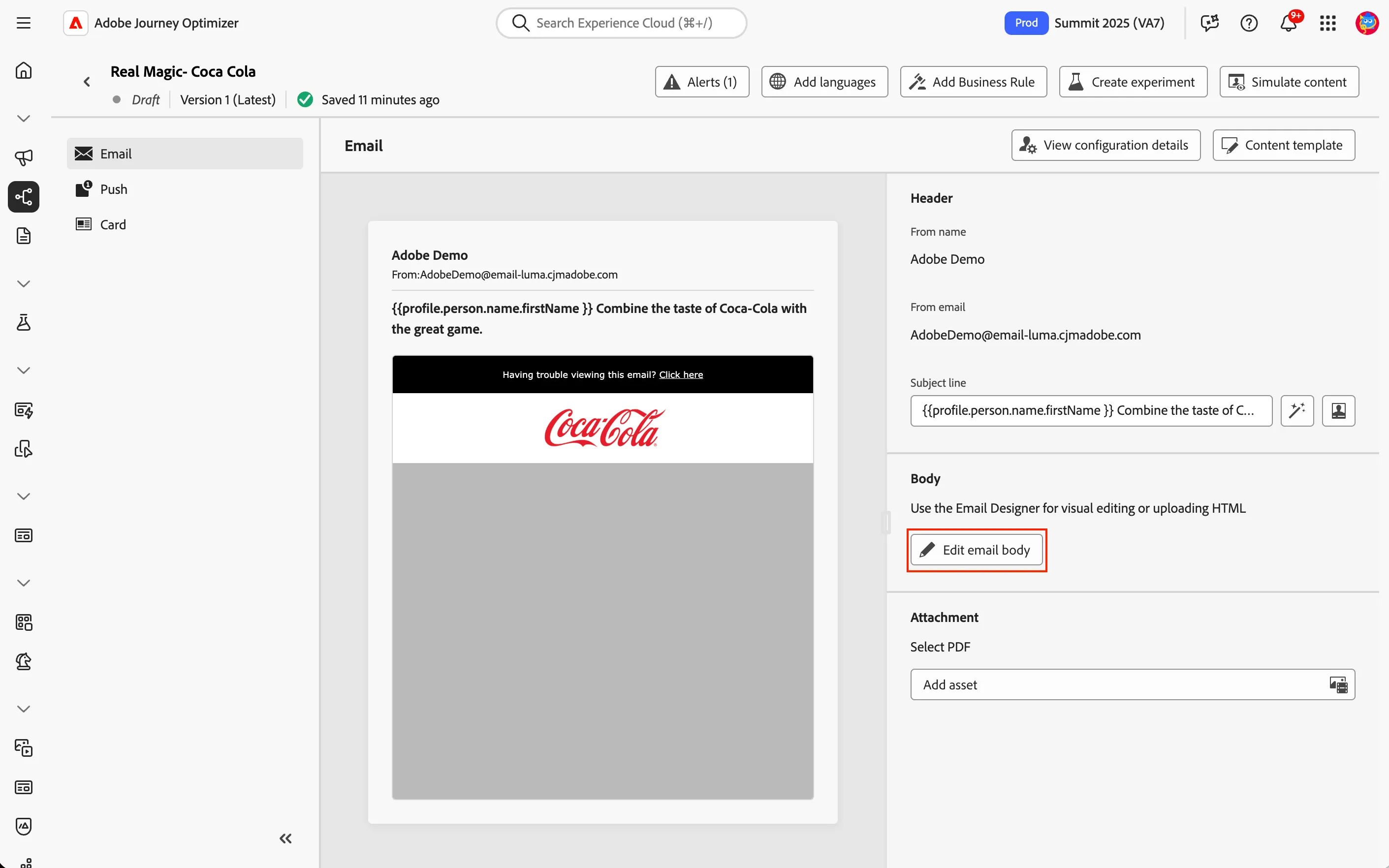Viewport: 1389px width, 868px height.
Task: Open the Prod sandbox switcher
Action: [x=1026, y=23]
